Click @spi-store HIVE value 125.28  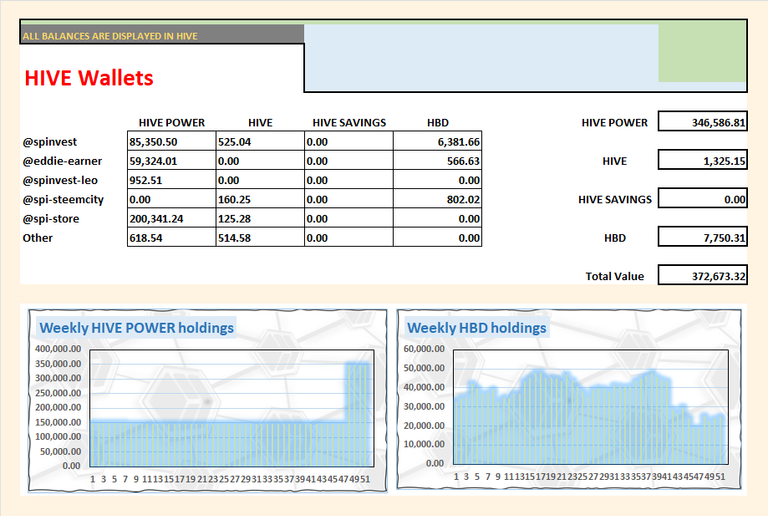click(x=260, y=218)
